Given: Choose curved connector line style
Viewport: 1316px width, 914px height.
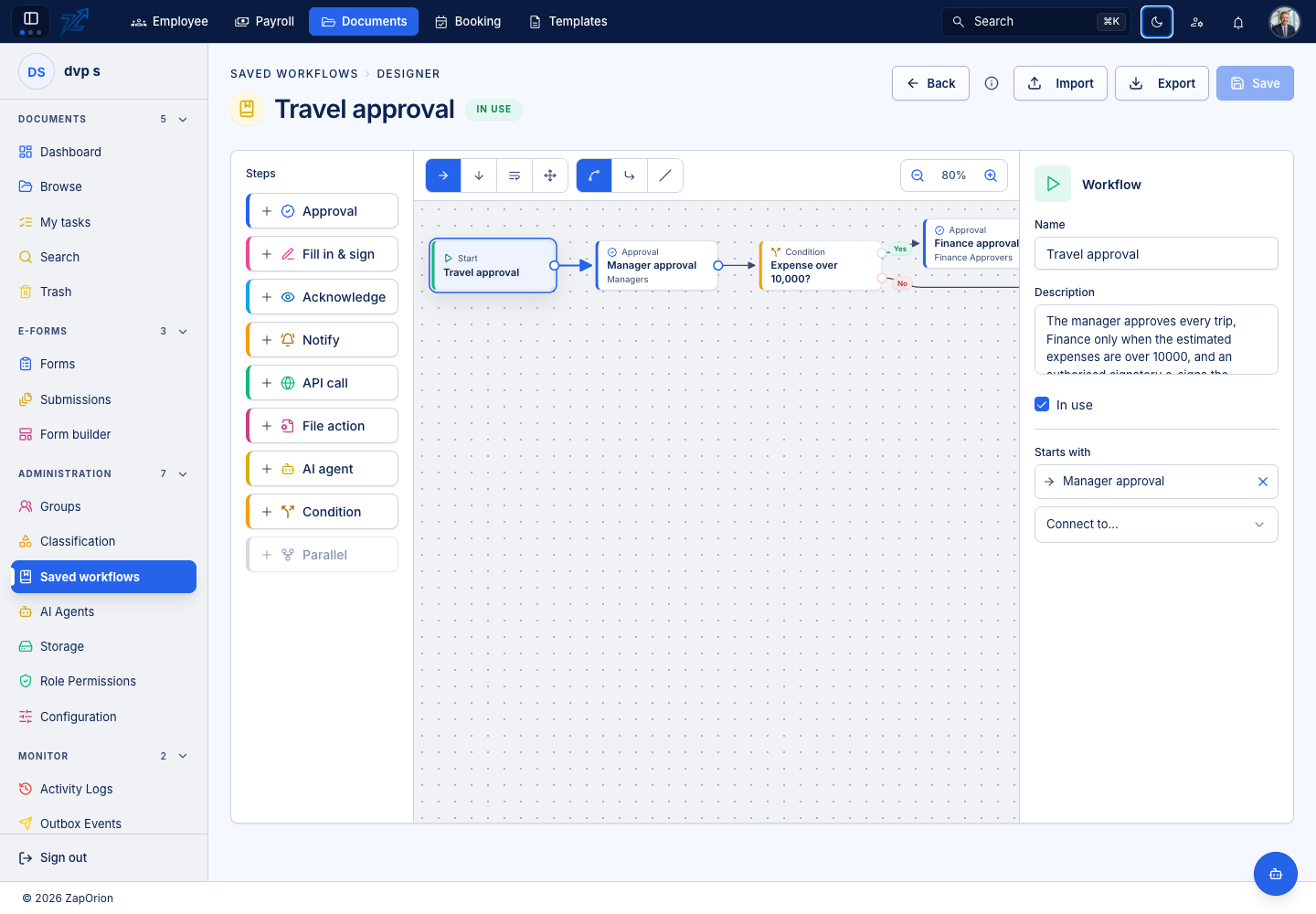Looking at the screenshot, I should click(x=594, y=175).
